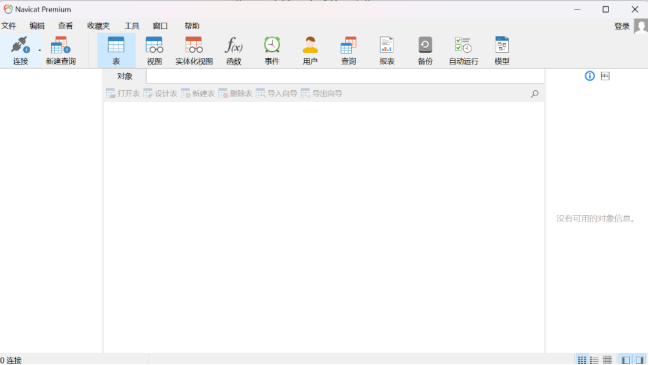Image resolution: width=649 pixels, height=365 pixels.
Task: Click the 没有可用的对象信息 message text
Action: point(596,219)
